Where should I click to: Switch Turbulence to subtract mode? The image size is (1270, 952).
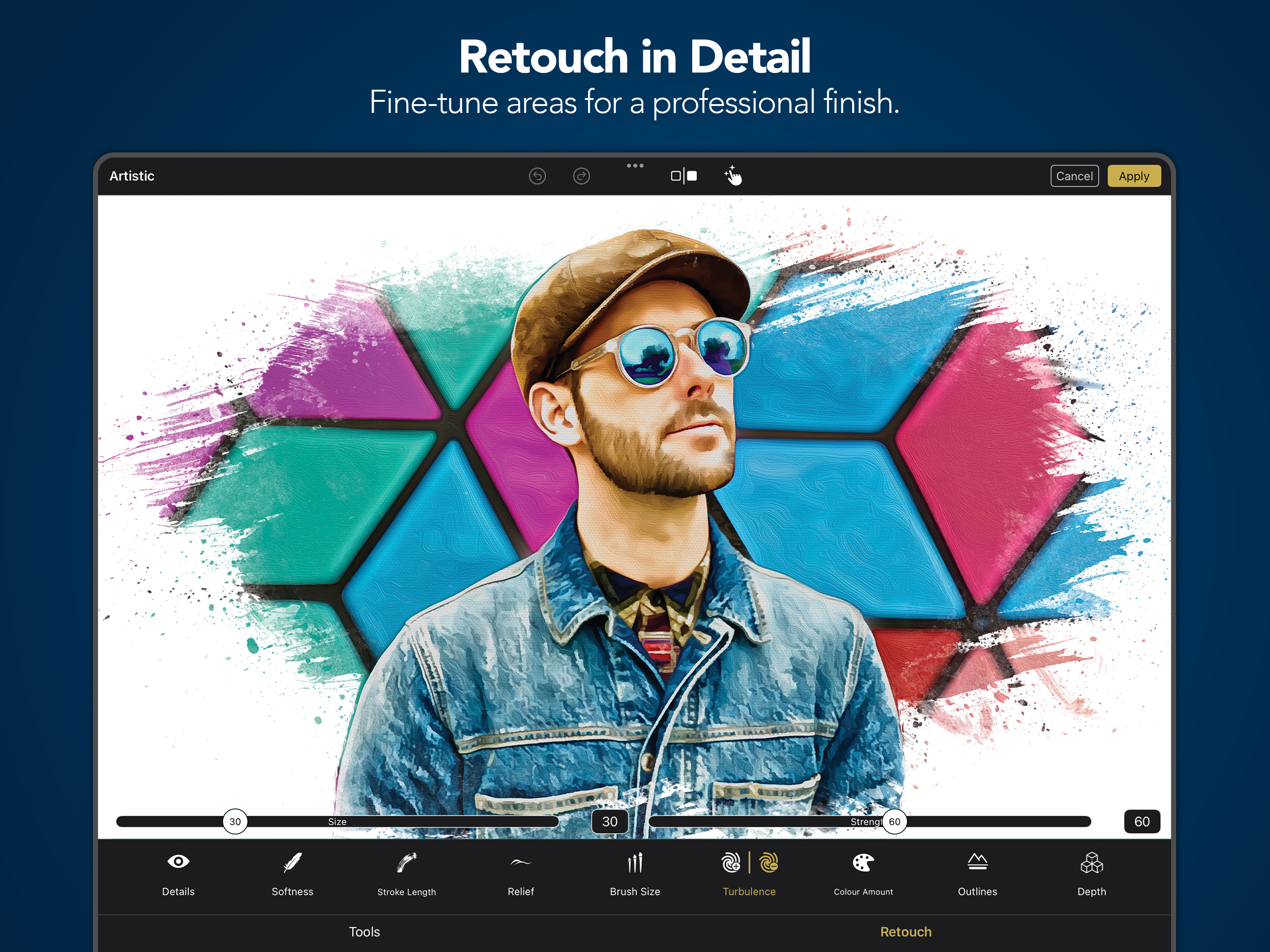tap(769, 862)
